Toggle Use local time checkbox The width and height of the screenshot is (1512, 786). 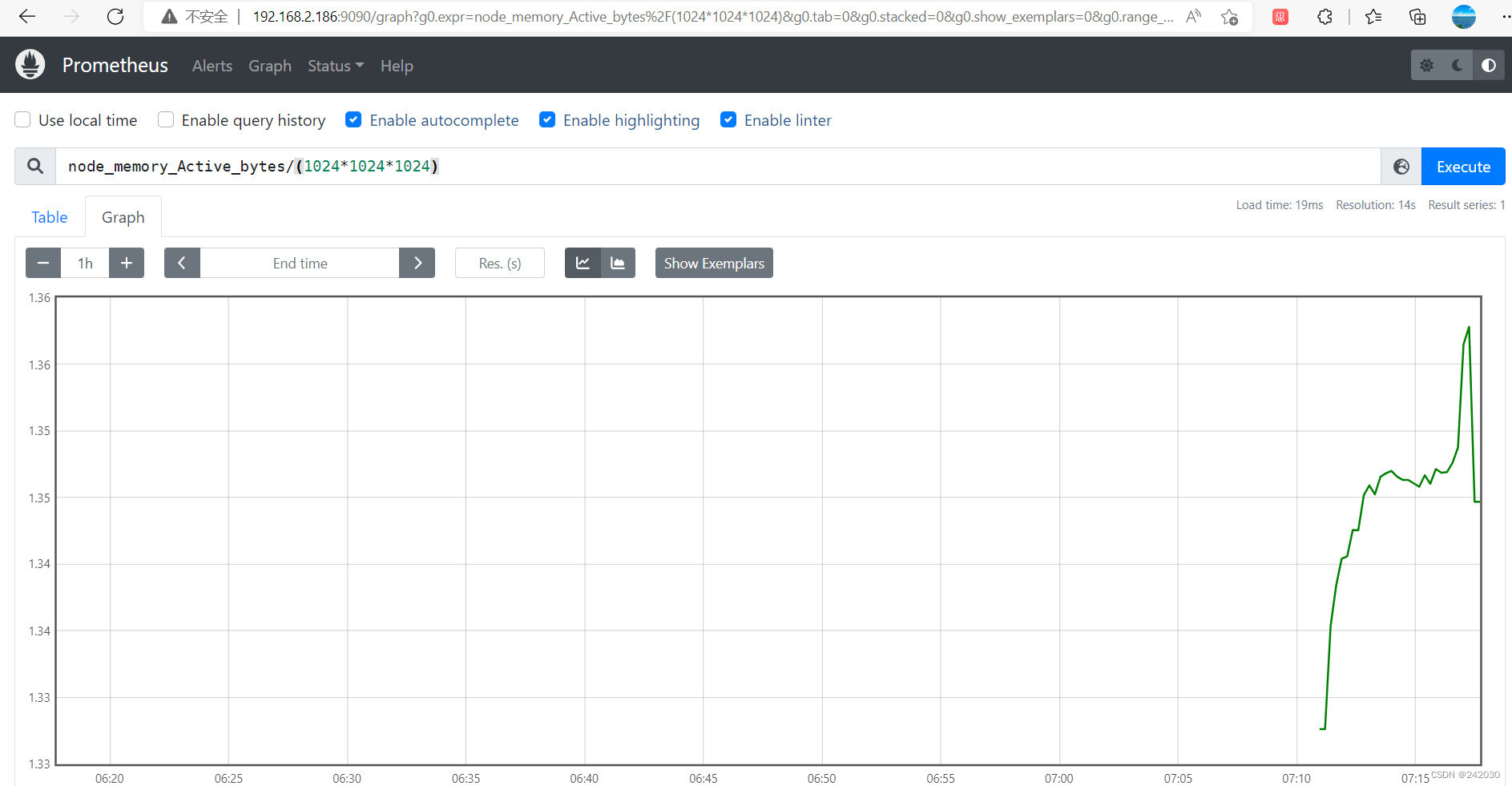pos(22,119)
